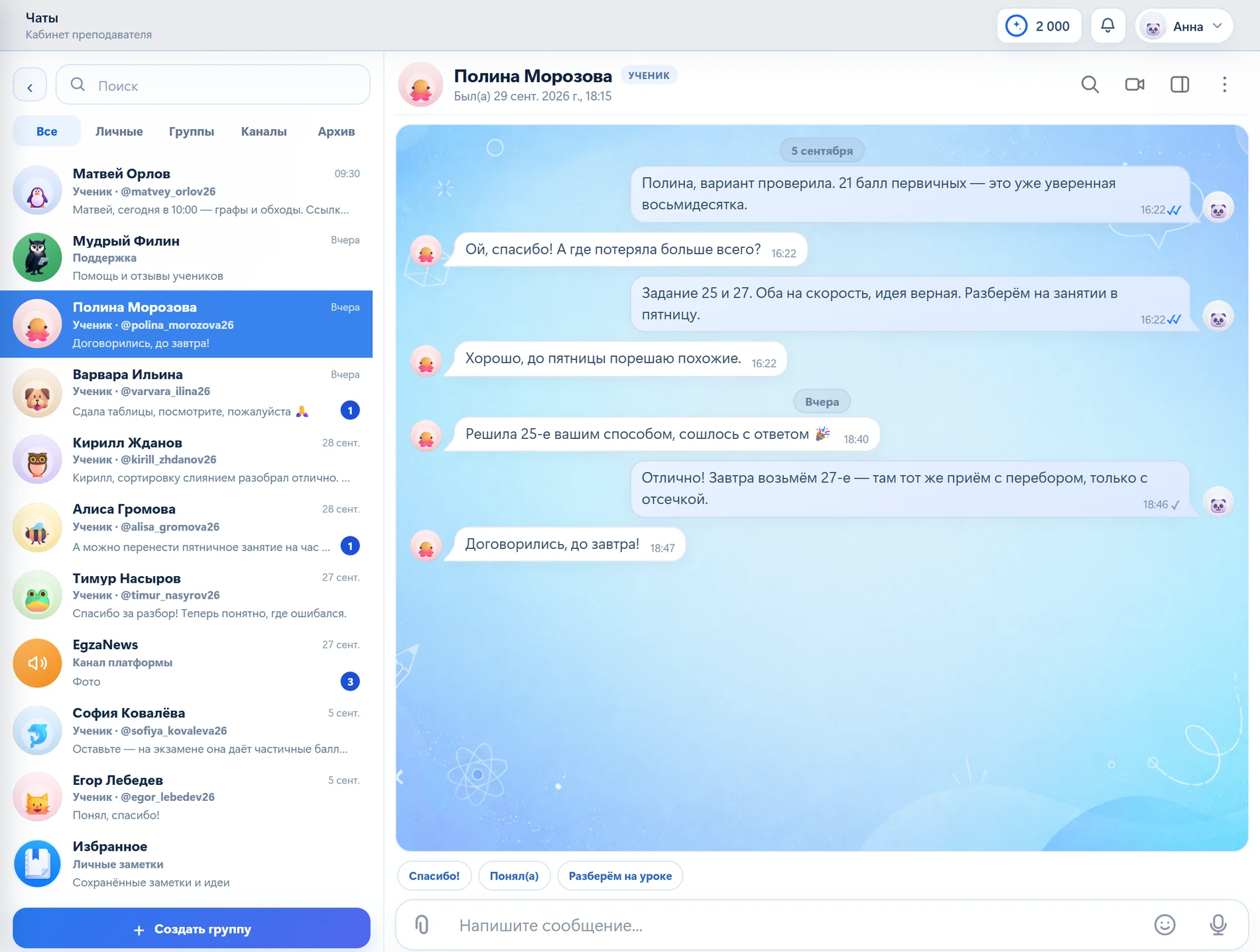Click the 5 сентября date label
The height and width of the screenshot is (952, 1260).
[x=822, y=150]
